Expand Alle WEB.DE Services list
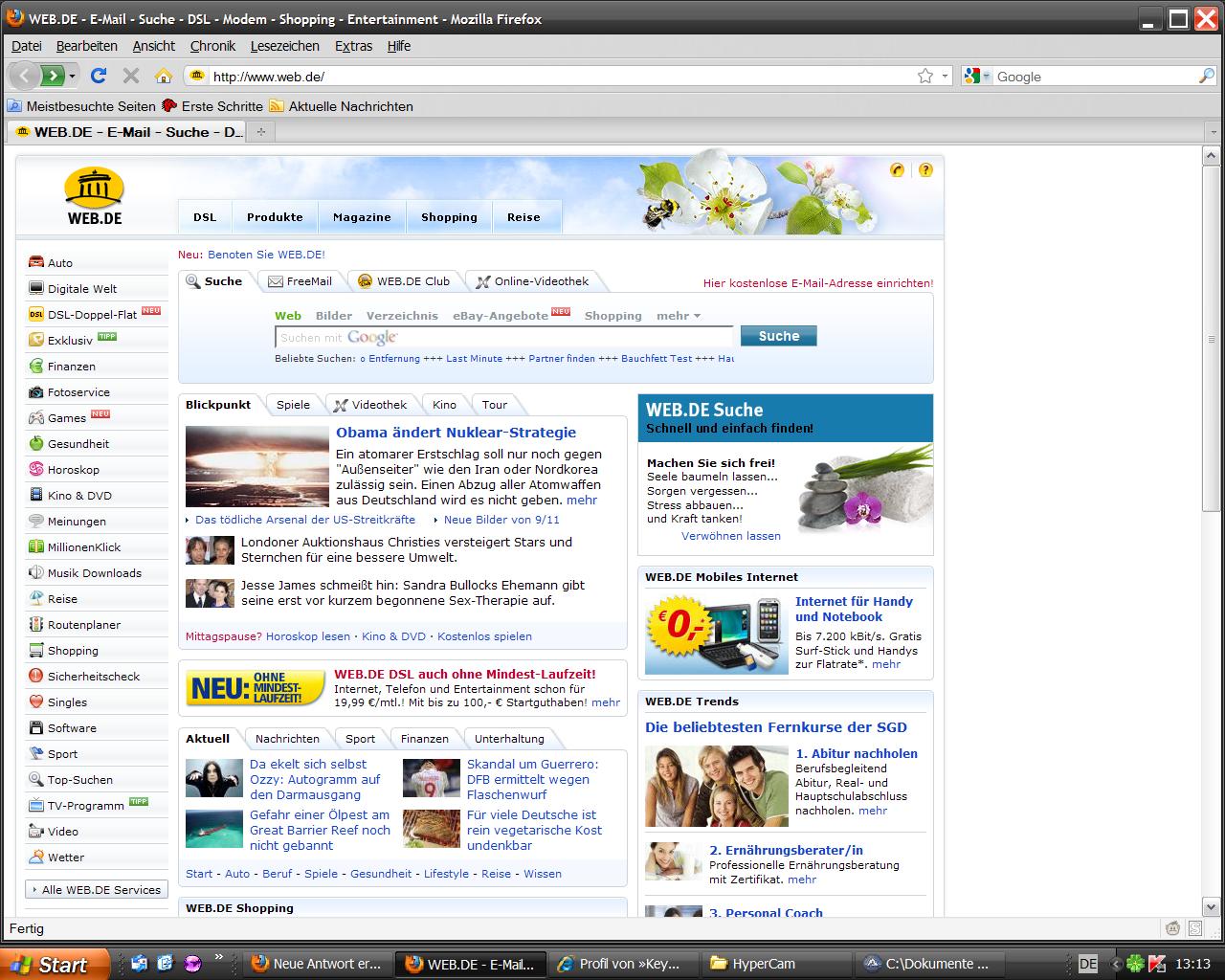Viewport: 1225px width, 980px height. tap(96, 889)
